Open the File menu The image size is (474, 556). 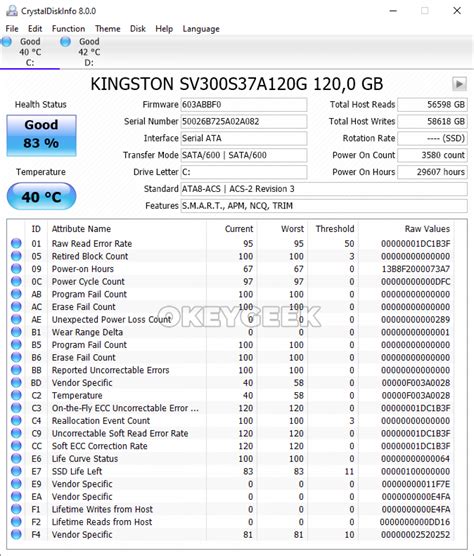(12, 29)
